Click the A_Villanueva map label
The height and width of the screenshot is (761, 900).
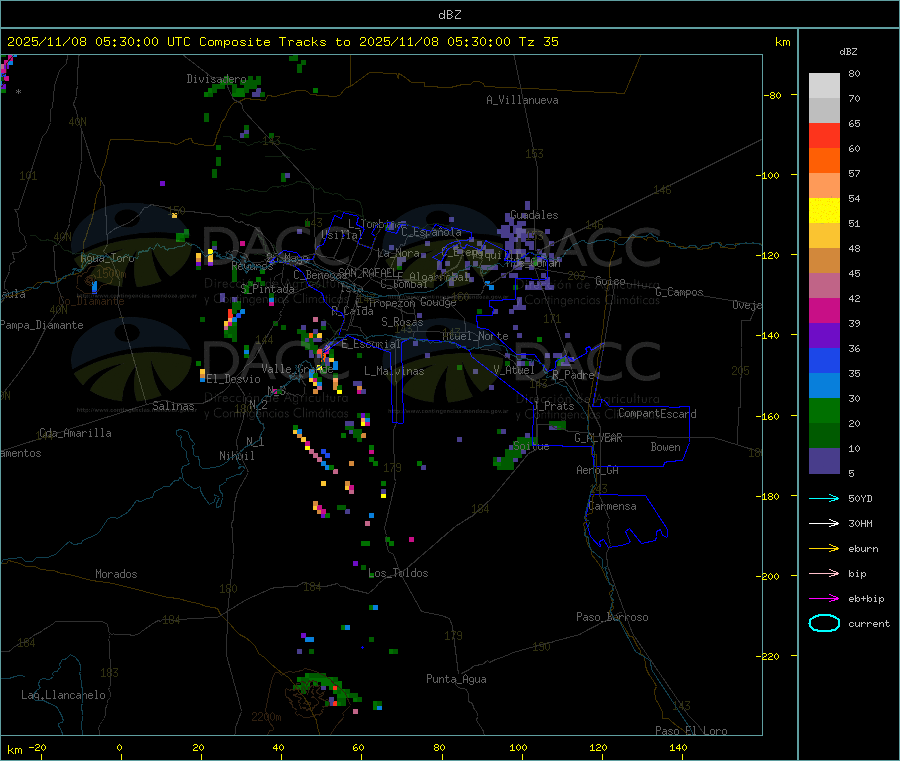point(522,100)
